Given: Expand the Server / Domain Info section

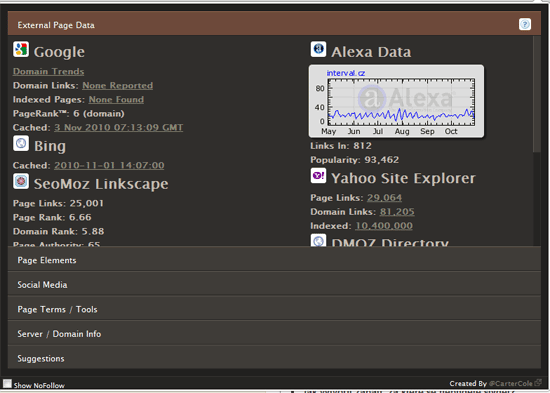Looking at the screenshot, I should pos(274,333).
